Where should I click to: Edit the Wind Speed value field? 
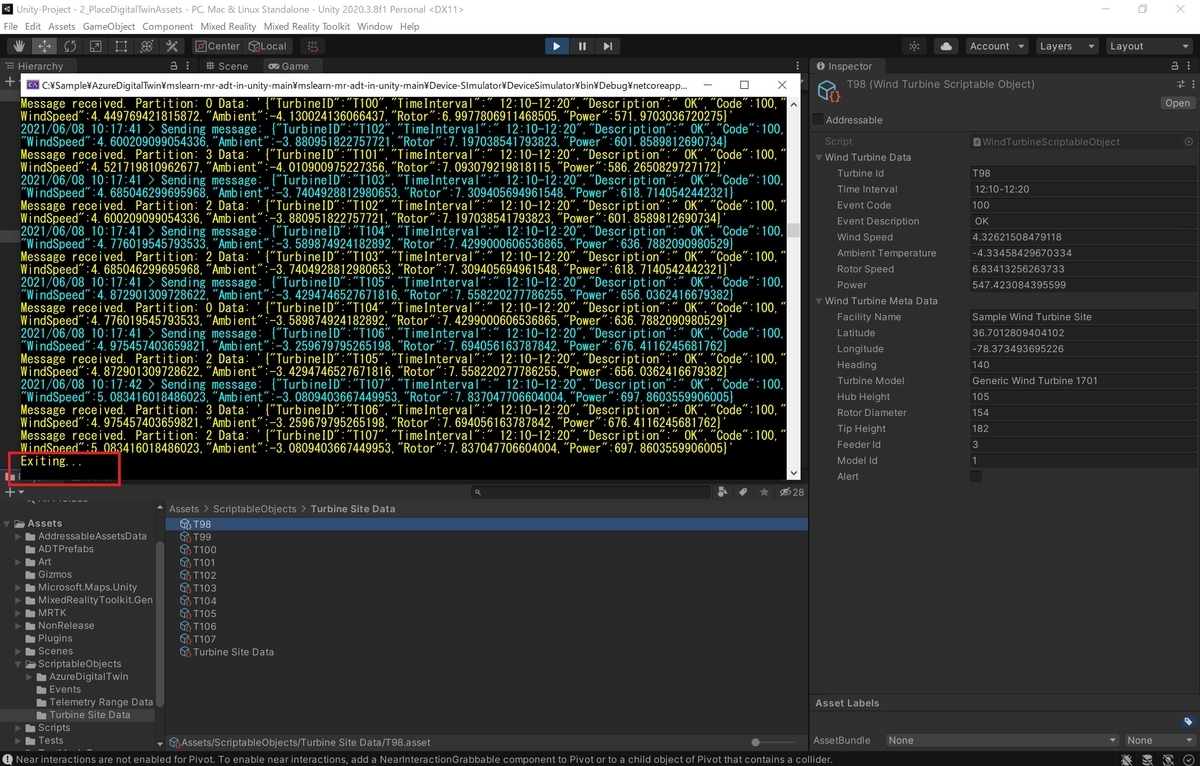[1083, 237]
